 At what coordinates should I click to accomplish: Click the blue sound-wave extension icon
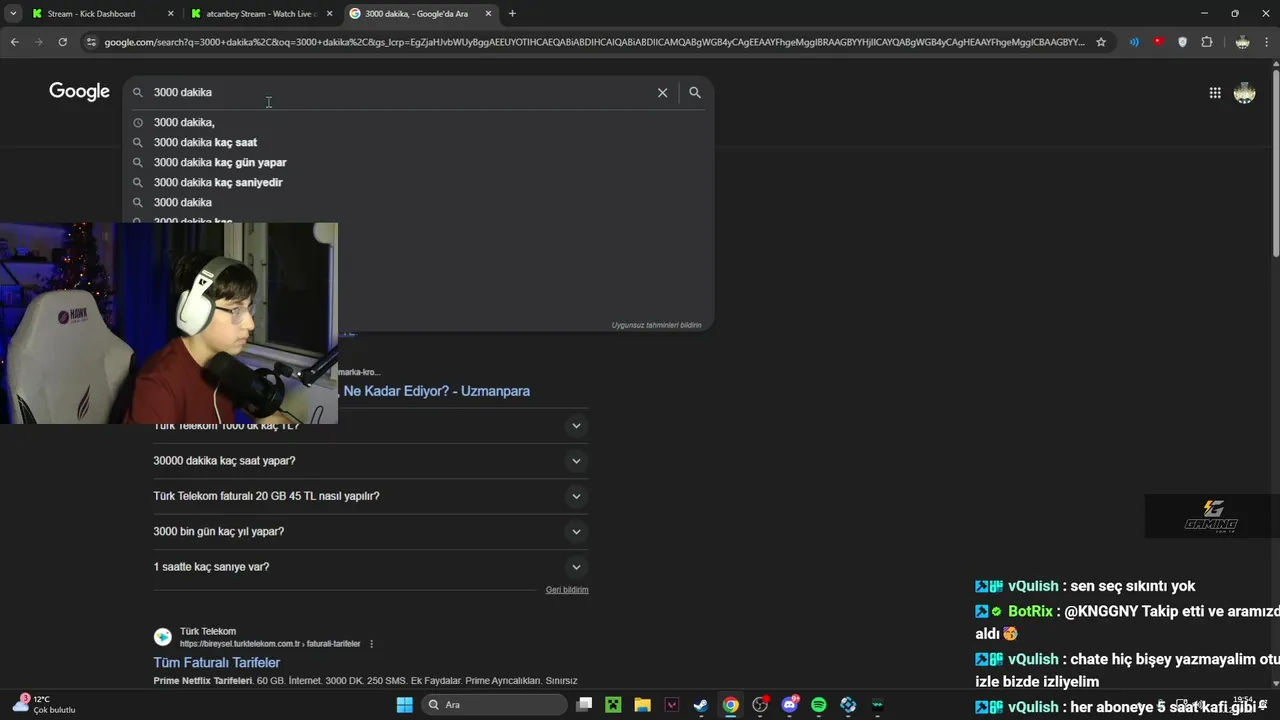point(1134,42)
